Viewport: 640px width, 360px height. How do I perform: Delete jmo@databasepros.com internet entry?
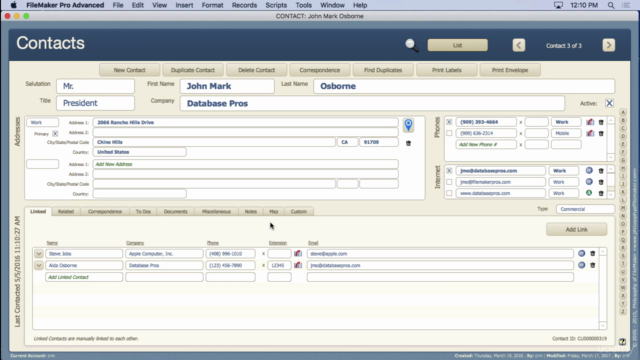[601, 171]
